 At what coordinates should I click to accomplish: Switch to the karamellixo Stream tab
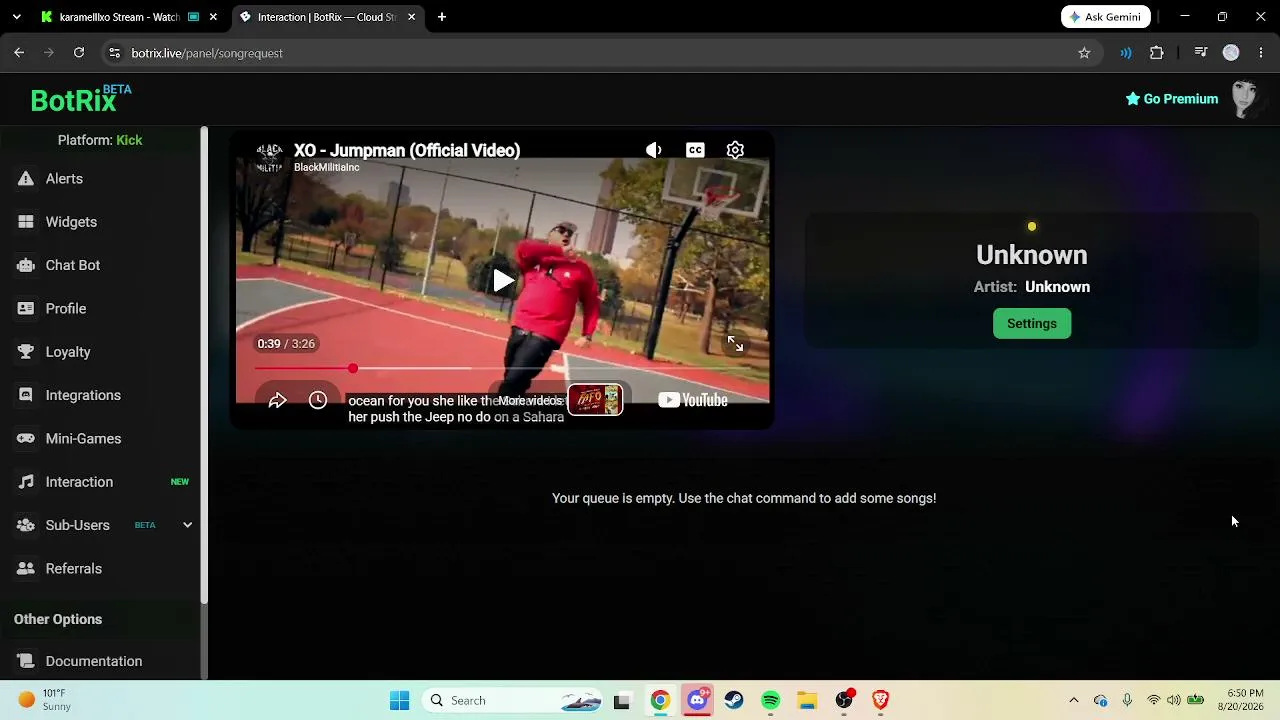coord(119,17)
